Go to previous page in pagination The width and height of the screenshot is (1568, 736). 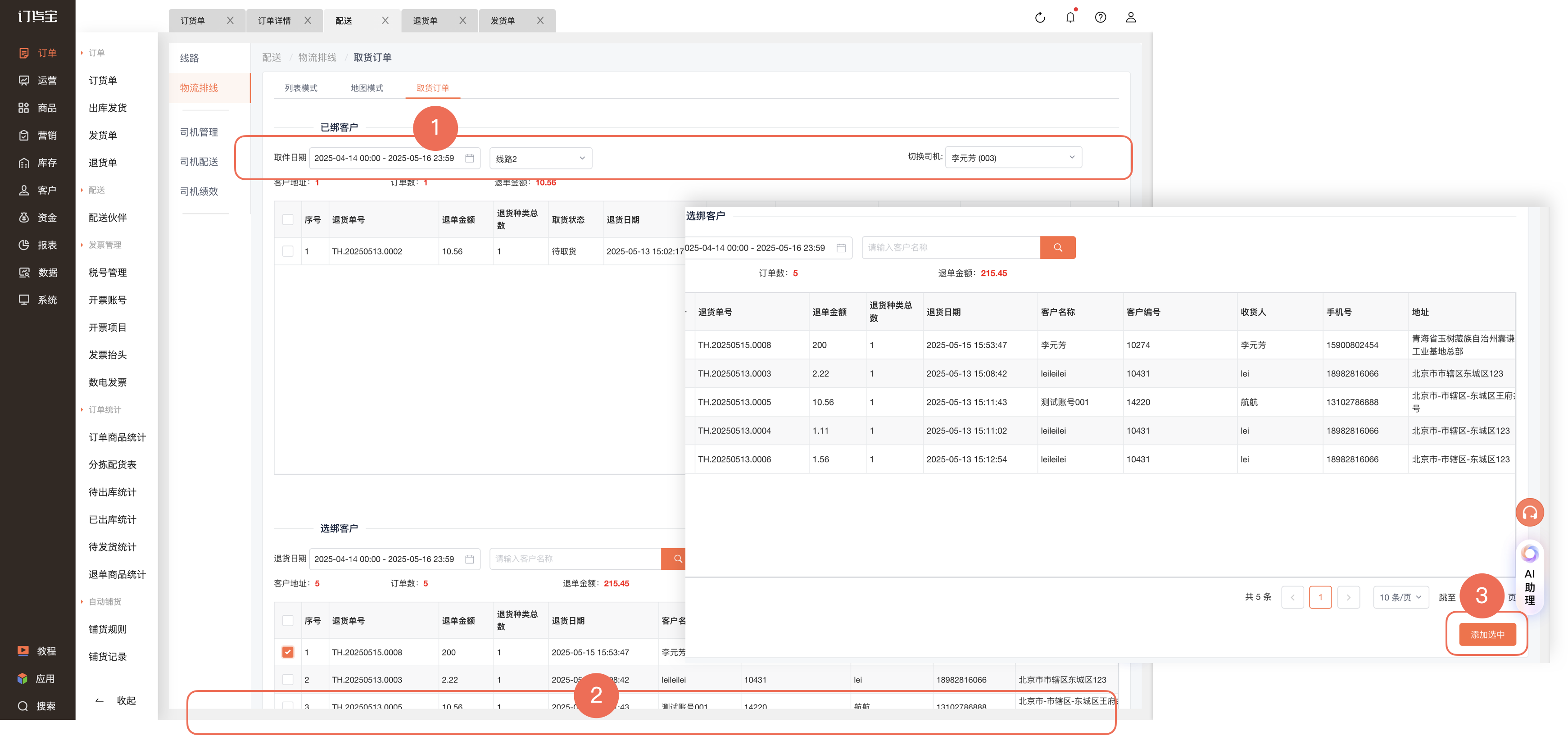coord(1292,597)
